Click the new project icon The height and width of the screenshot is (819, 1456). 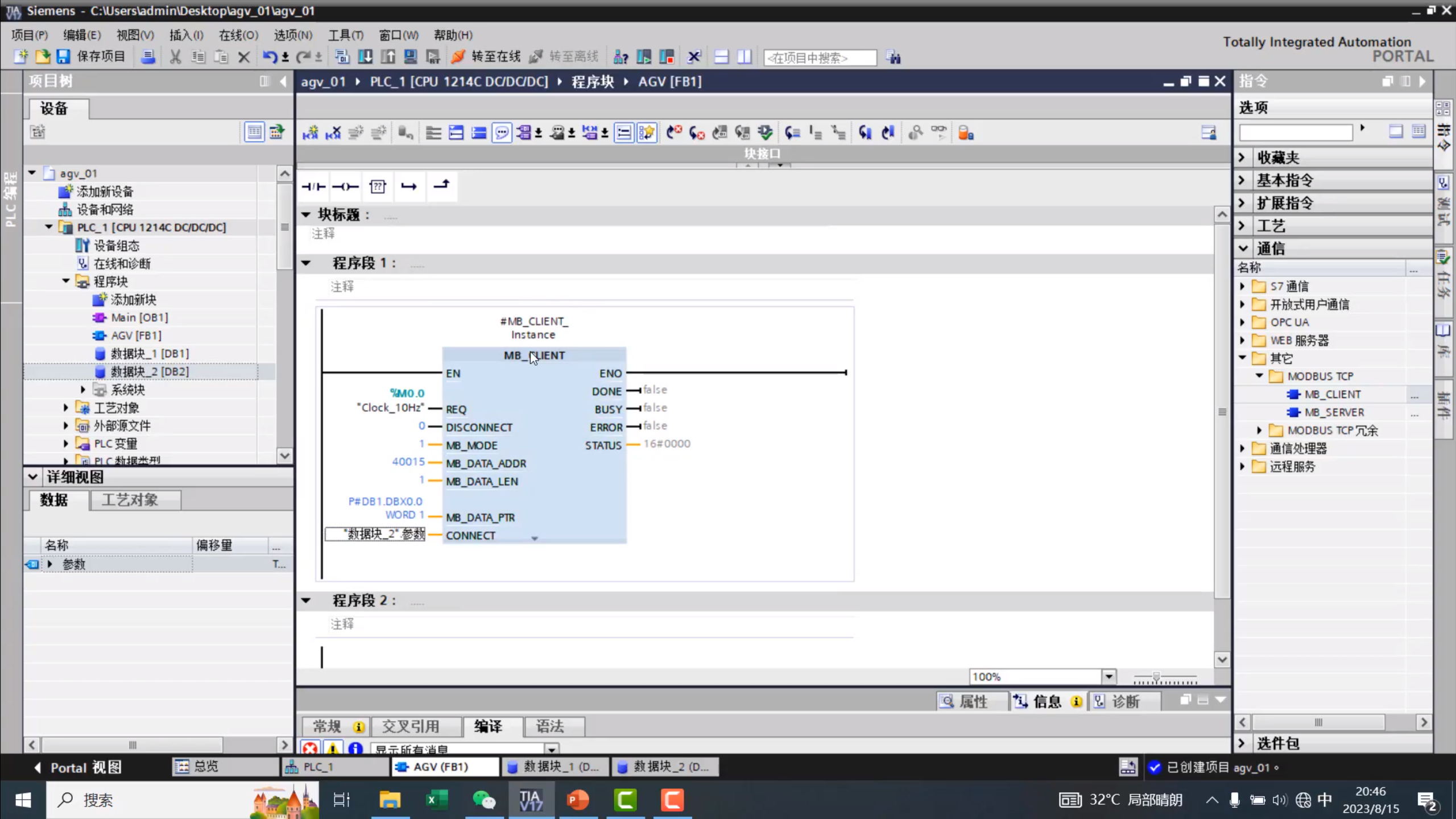[x=20, y=56]
